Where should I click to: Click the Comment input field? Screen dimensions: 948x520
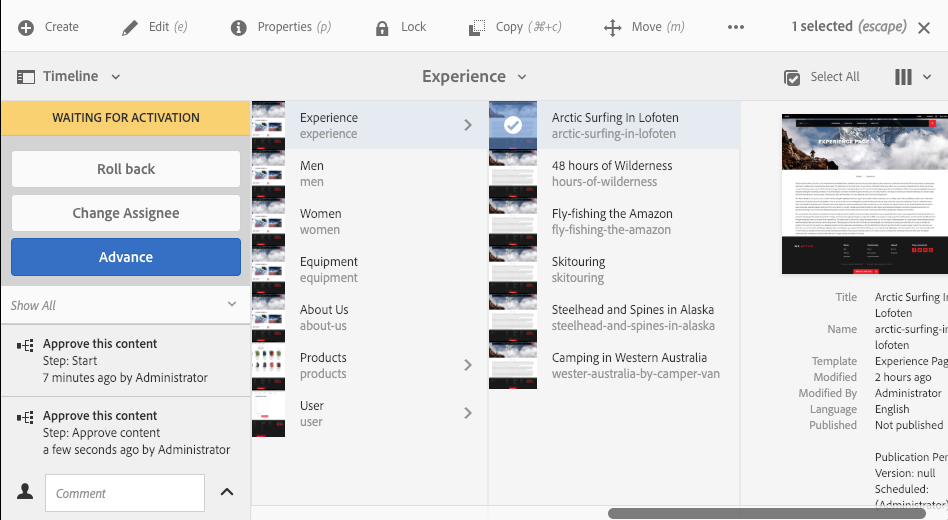tap(125, 493)
